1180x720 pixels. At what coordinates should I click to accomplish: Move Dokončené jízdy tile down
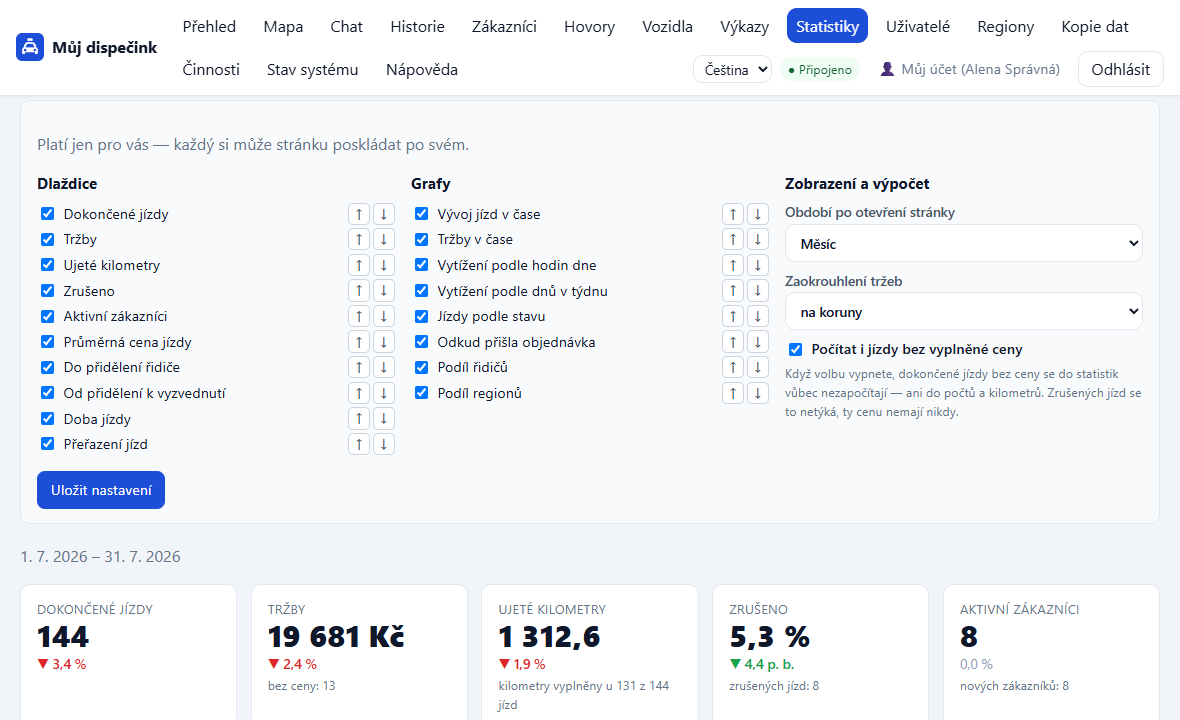coord(384,214)
